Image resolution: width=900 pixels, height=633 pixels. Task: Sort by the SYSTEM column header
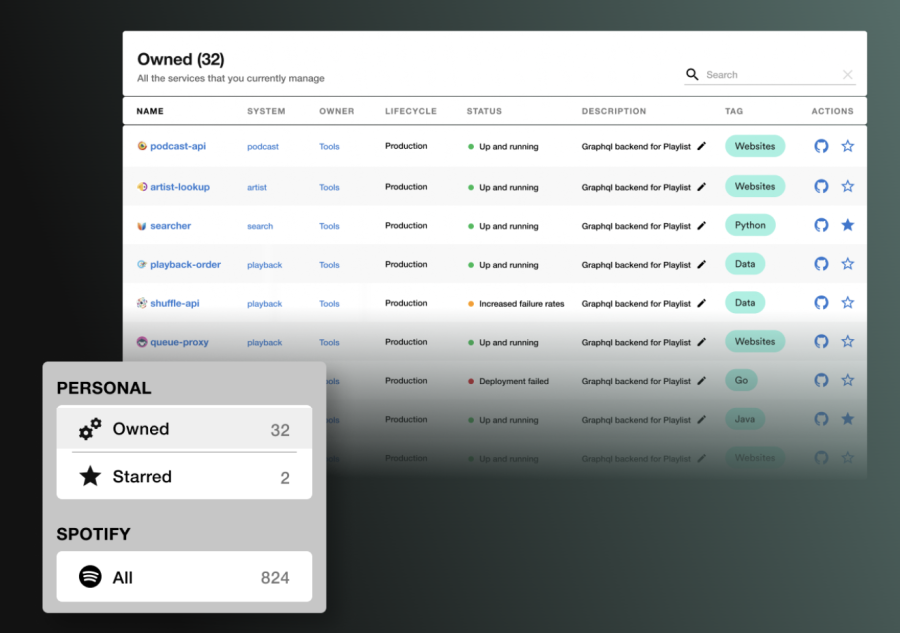coord(266,111)
